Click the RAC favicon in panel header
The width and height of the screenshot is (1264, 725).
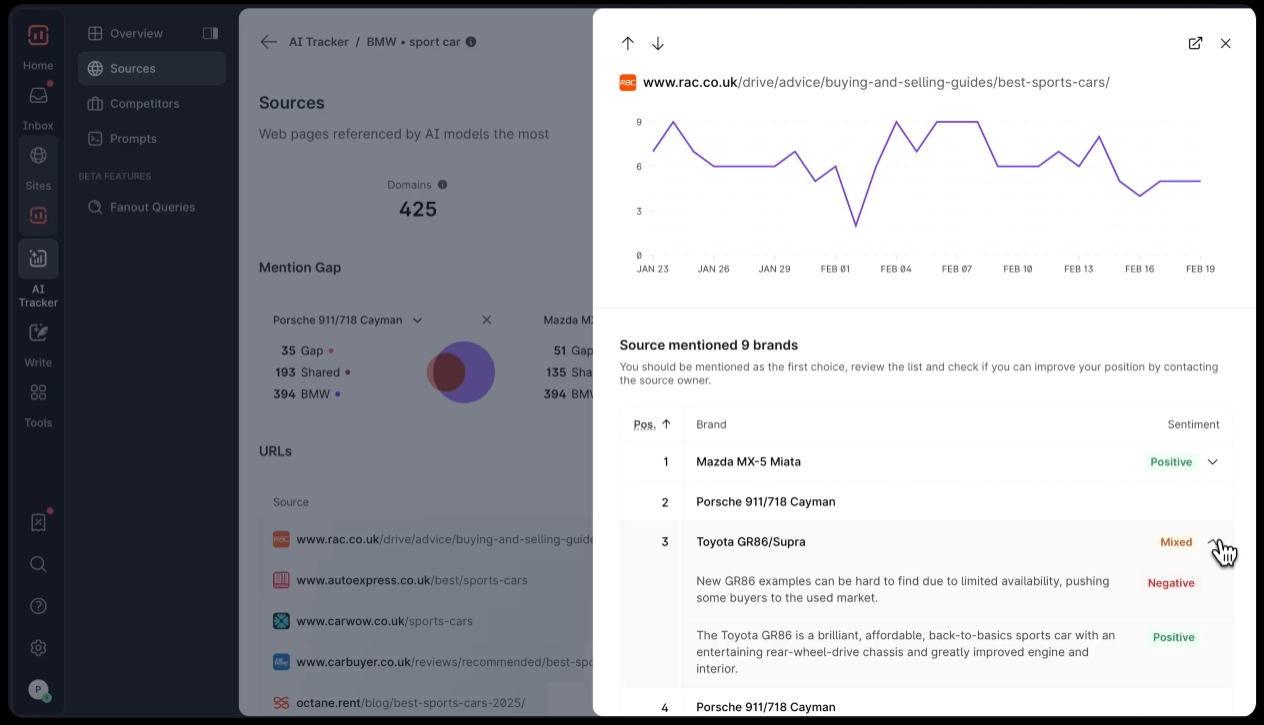point(628,82)
